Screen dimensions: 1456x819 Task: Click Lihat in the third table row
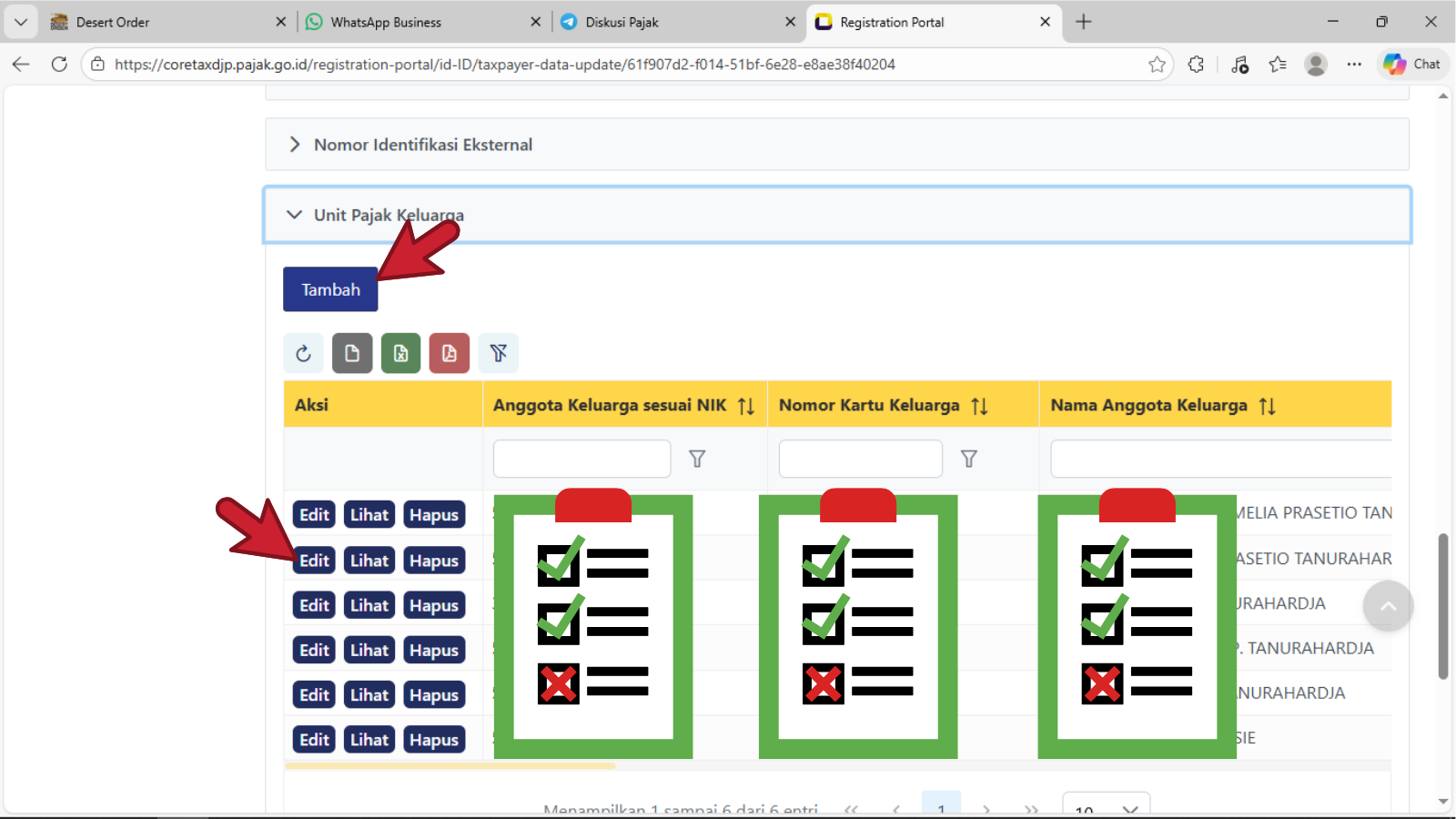click(369, 605)
